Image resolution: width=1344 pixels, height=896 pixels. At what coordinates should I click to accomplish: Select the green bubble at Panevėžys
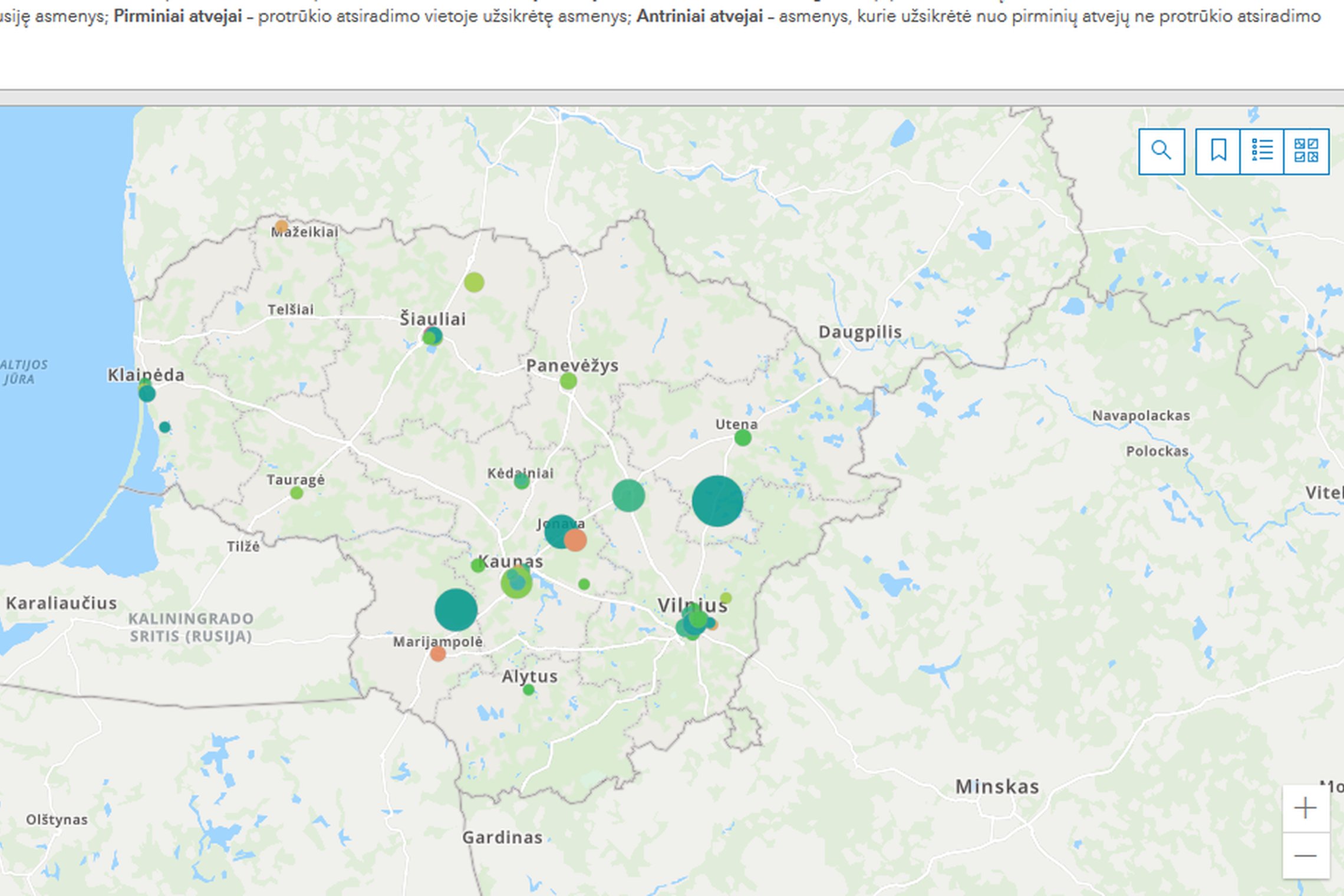click(568, 381)
